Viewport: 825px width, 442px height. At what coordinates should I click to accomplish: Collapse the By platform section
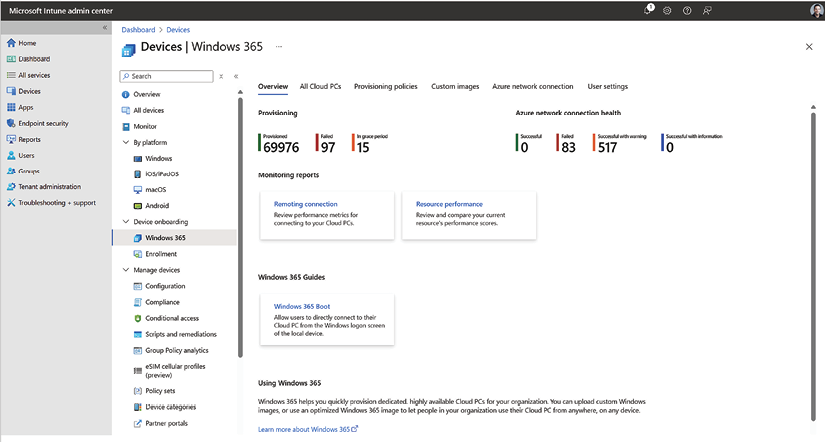click(126, 142)
